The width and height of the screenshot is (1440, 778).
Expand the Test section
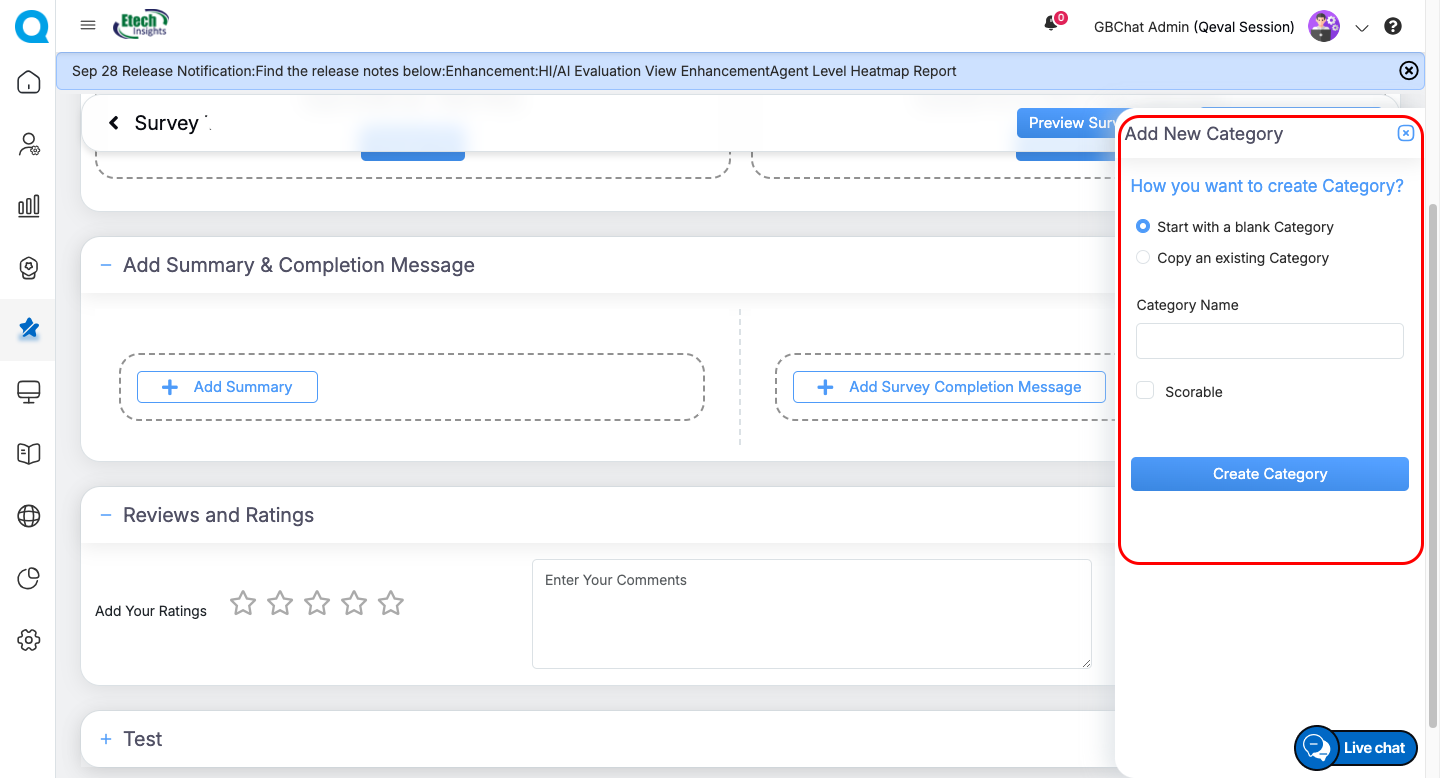[106, 739]
